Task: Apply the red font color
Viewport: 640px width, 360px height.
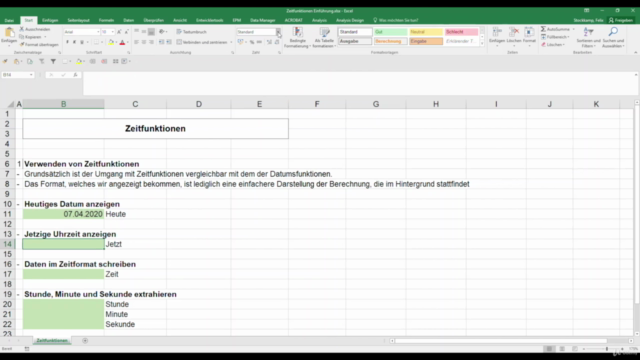Action: [122, 42]
